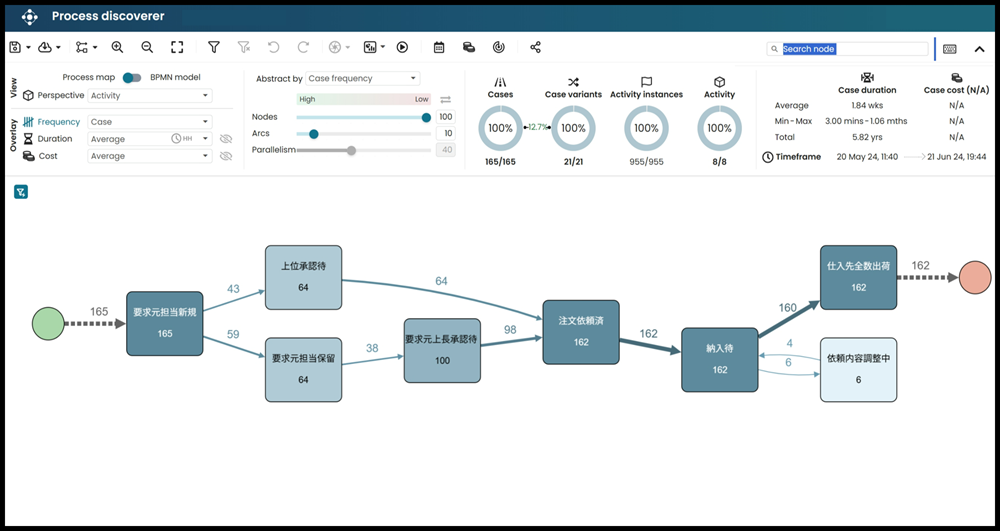The height and width of the screenshot is (531, 1000).
Task: Click the share icon
Action: point(535,47)
